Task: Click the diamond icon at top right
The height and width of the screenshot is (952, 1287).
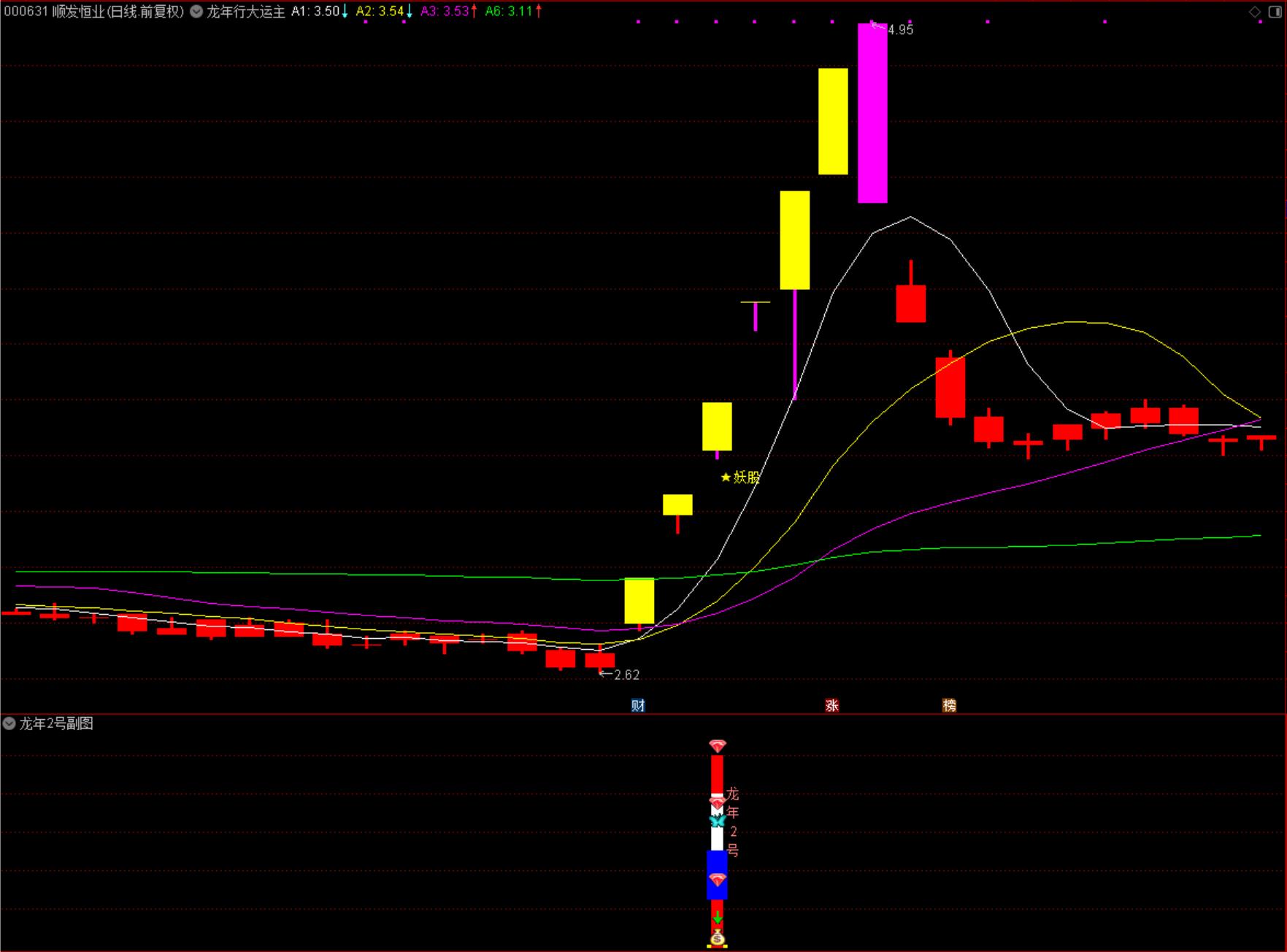Action: pos(1255,12)
